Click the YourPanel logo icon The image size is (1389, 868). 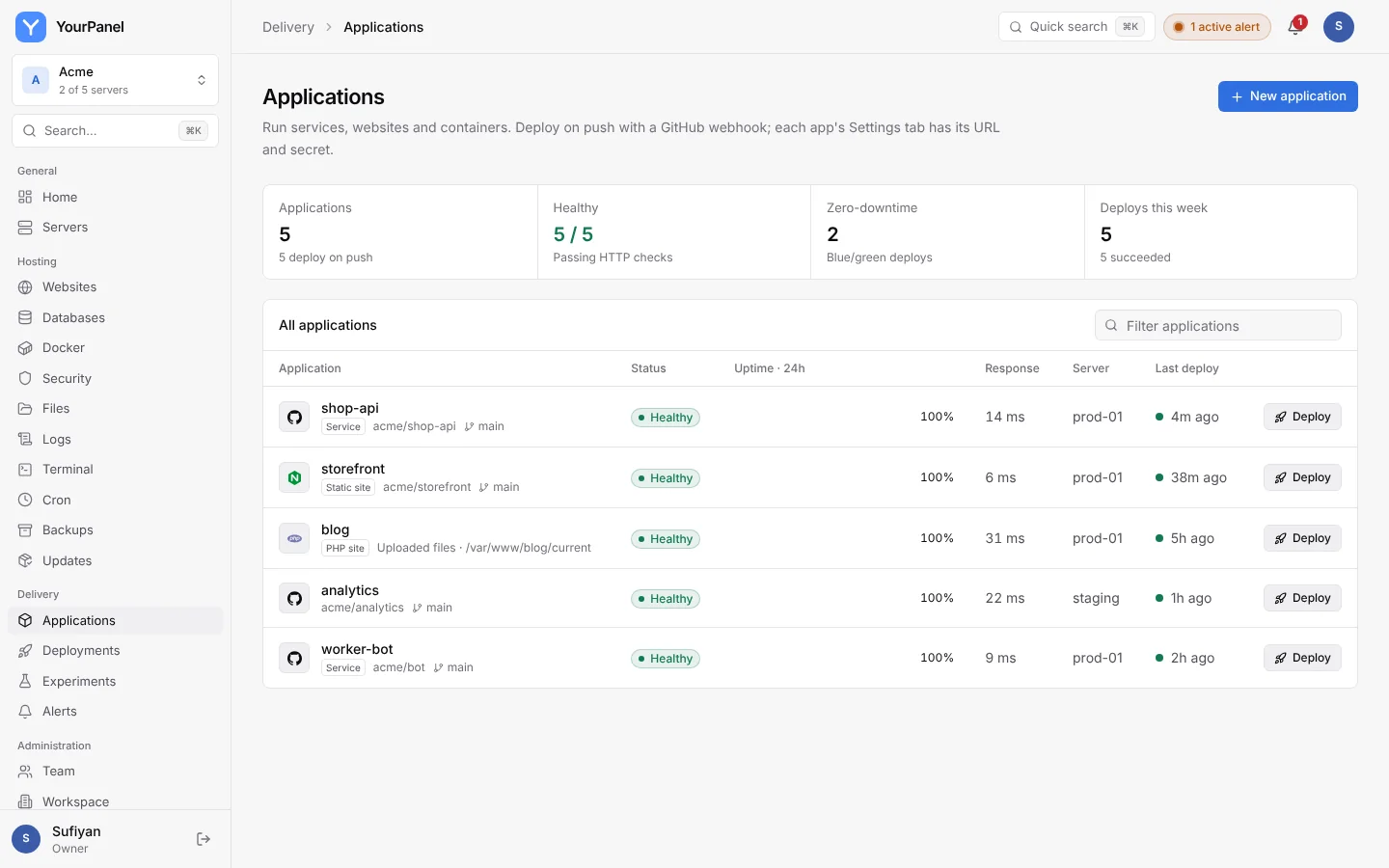pos(31,27)
